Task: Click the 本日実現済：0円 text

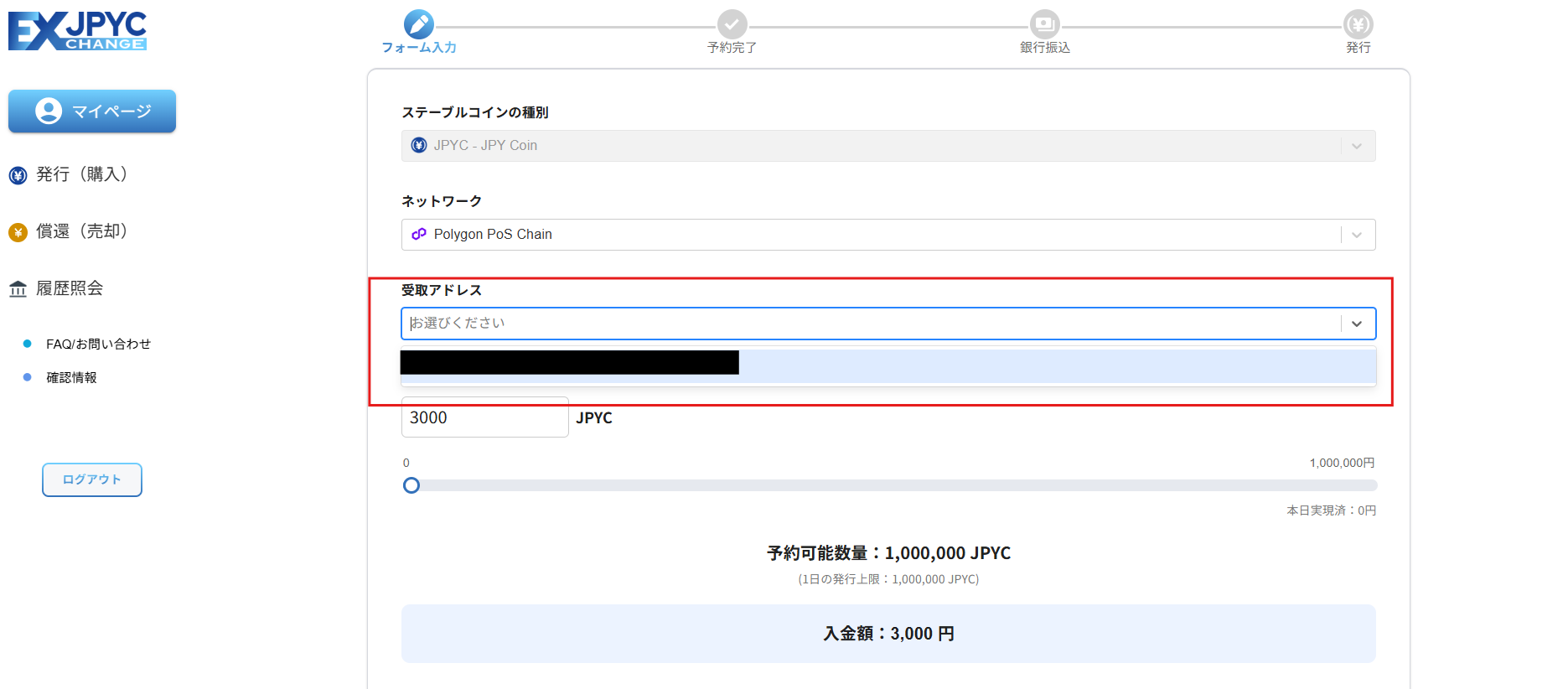Action: (1331, 510)
